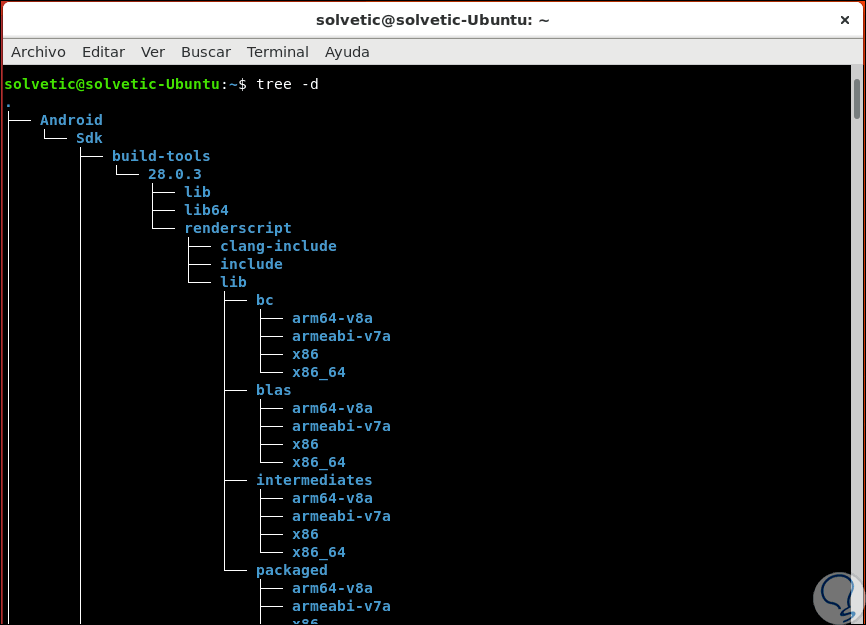Click the vertical scrollbar thumb

pyautogui.click(x=857, y=98)
